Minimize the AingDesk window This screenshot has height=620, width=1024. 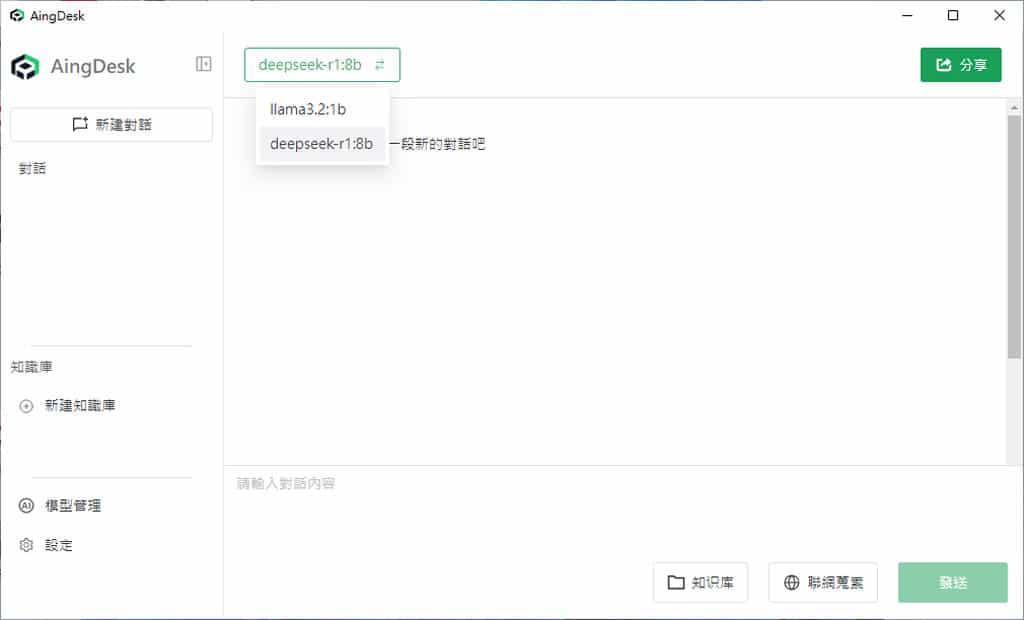pyautogui.click(x=906, y=16)
